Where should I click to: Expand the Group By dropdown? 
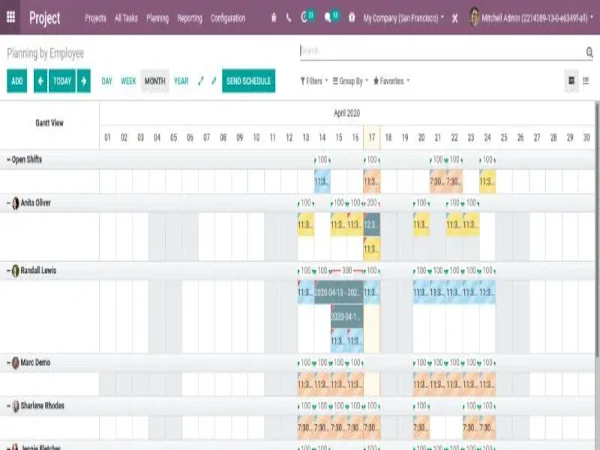tap(351, 81)
